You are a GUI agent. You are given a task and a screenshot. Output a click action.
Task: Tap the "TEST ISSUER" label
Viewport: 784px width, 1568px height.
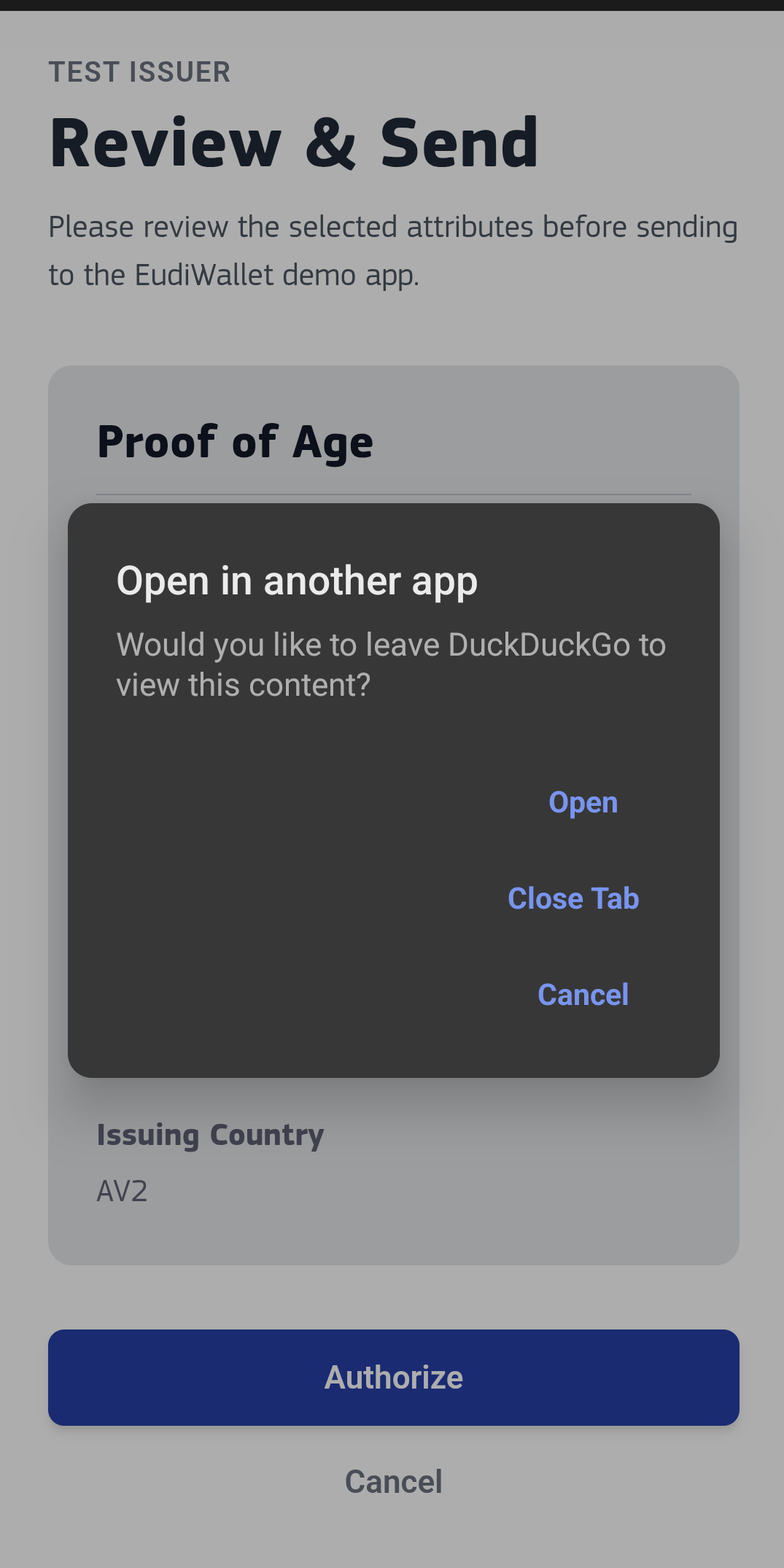click(x=139, y=72)
